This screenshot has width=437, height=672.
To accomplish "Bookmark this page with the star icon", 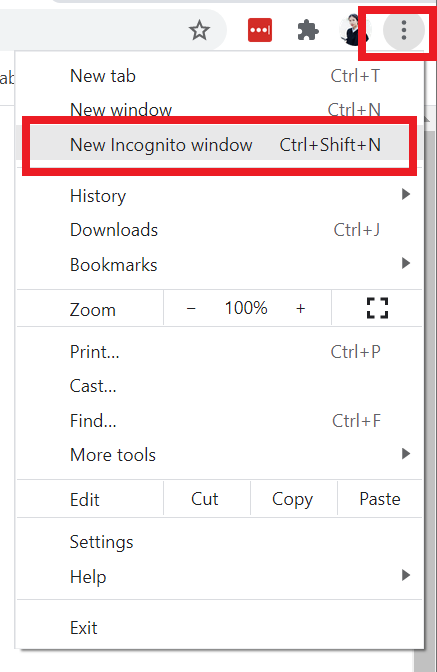I will [199, 30].
